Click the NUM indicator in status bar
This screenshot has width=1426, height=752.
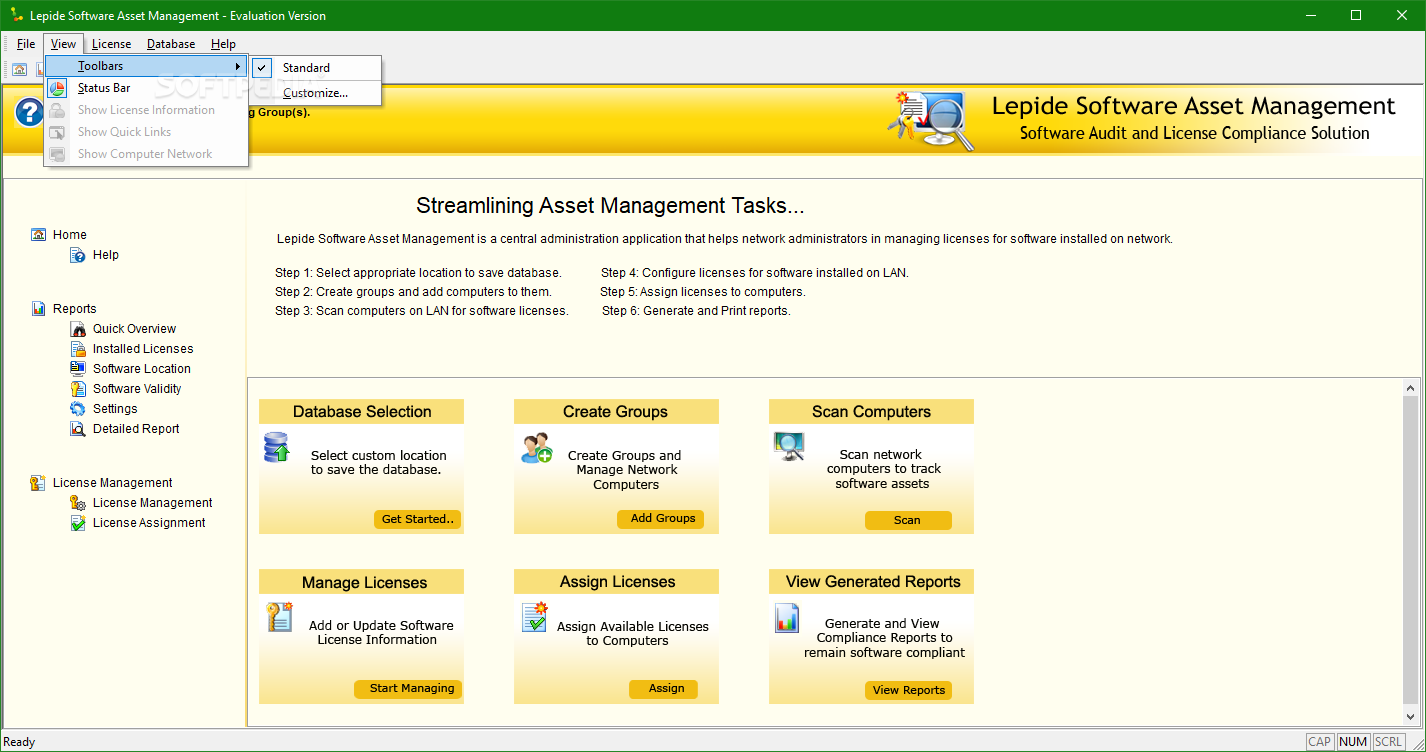coord(1353,742)
